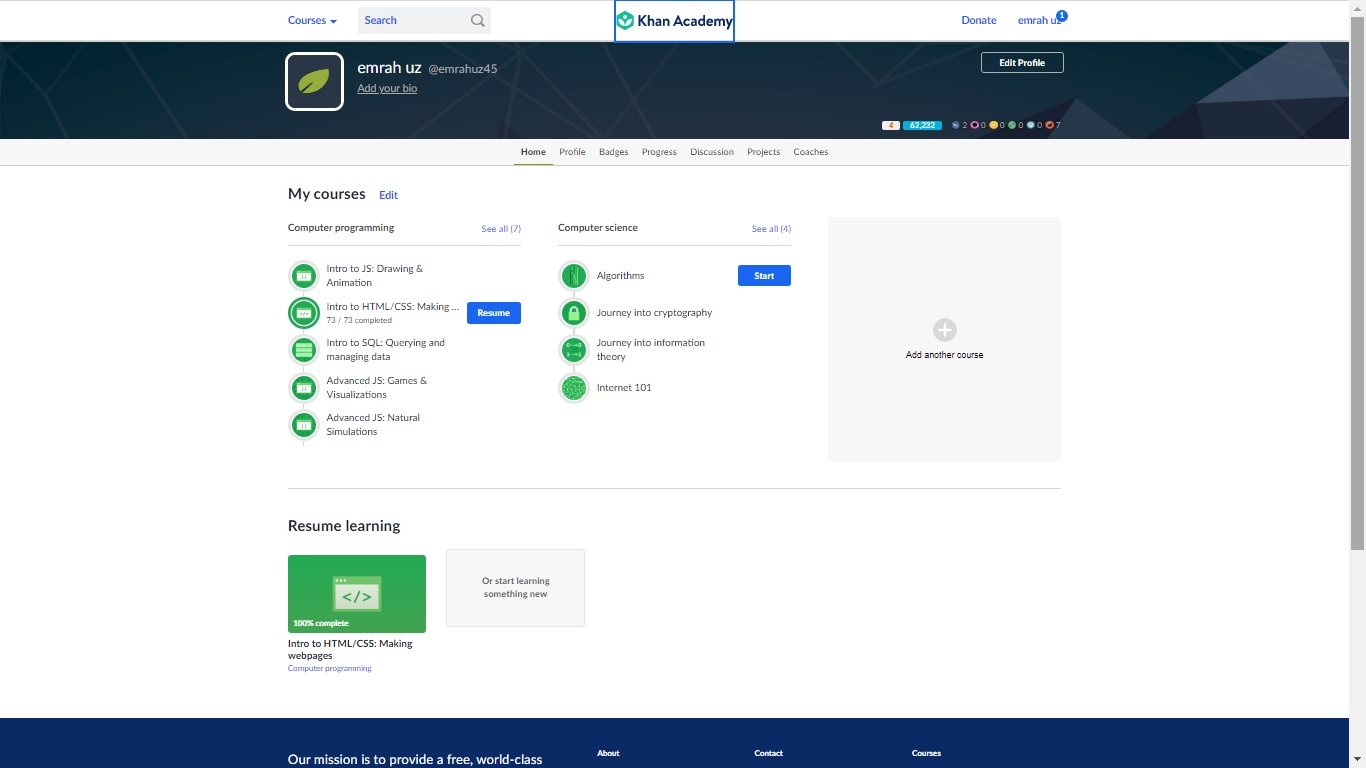The image size is (1366, 768).
Task: Click the 62,232 energy points badge
Action: (922, 125)
